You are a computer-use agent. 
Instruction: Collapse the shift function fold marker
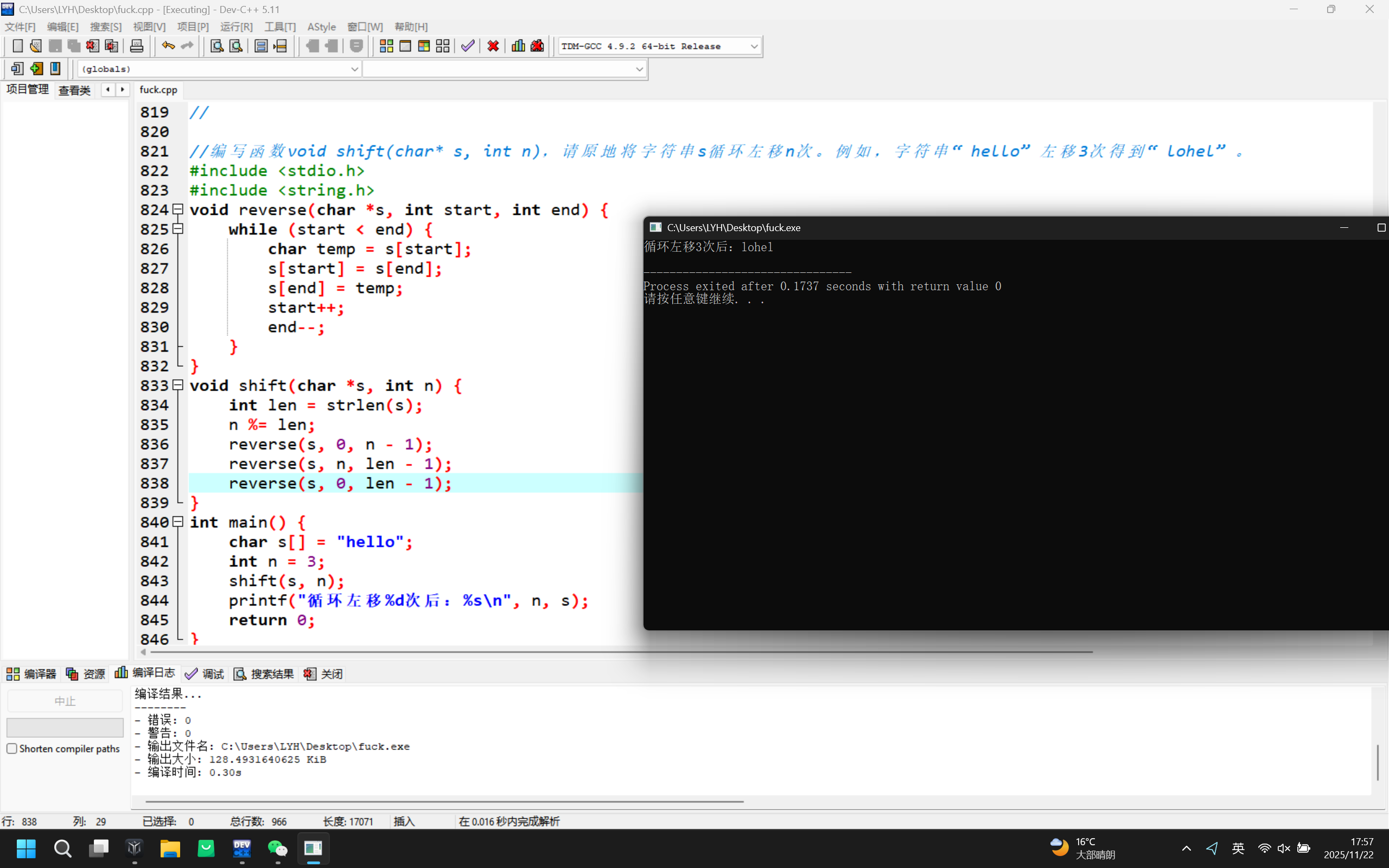pyautogui.click(x=178, y=385)
